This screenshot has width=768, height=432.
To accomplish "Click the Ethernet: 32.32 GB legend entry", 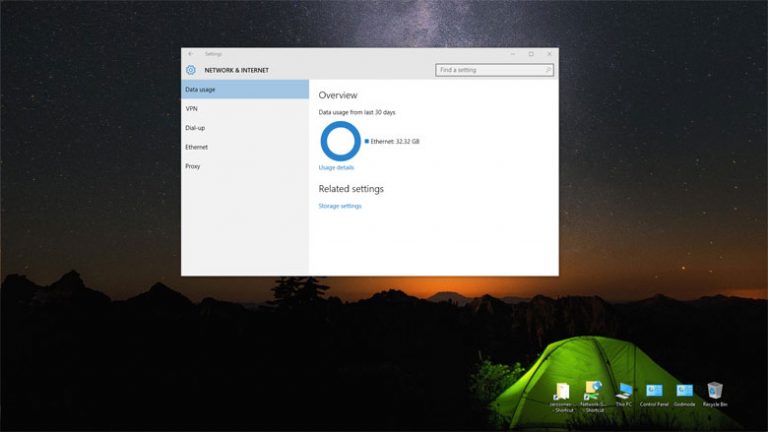I will click(392, 142).
